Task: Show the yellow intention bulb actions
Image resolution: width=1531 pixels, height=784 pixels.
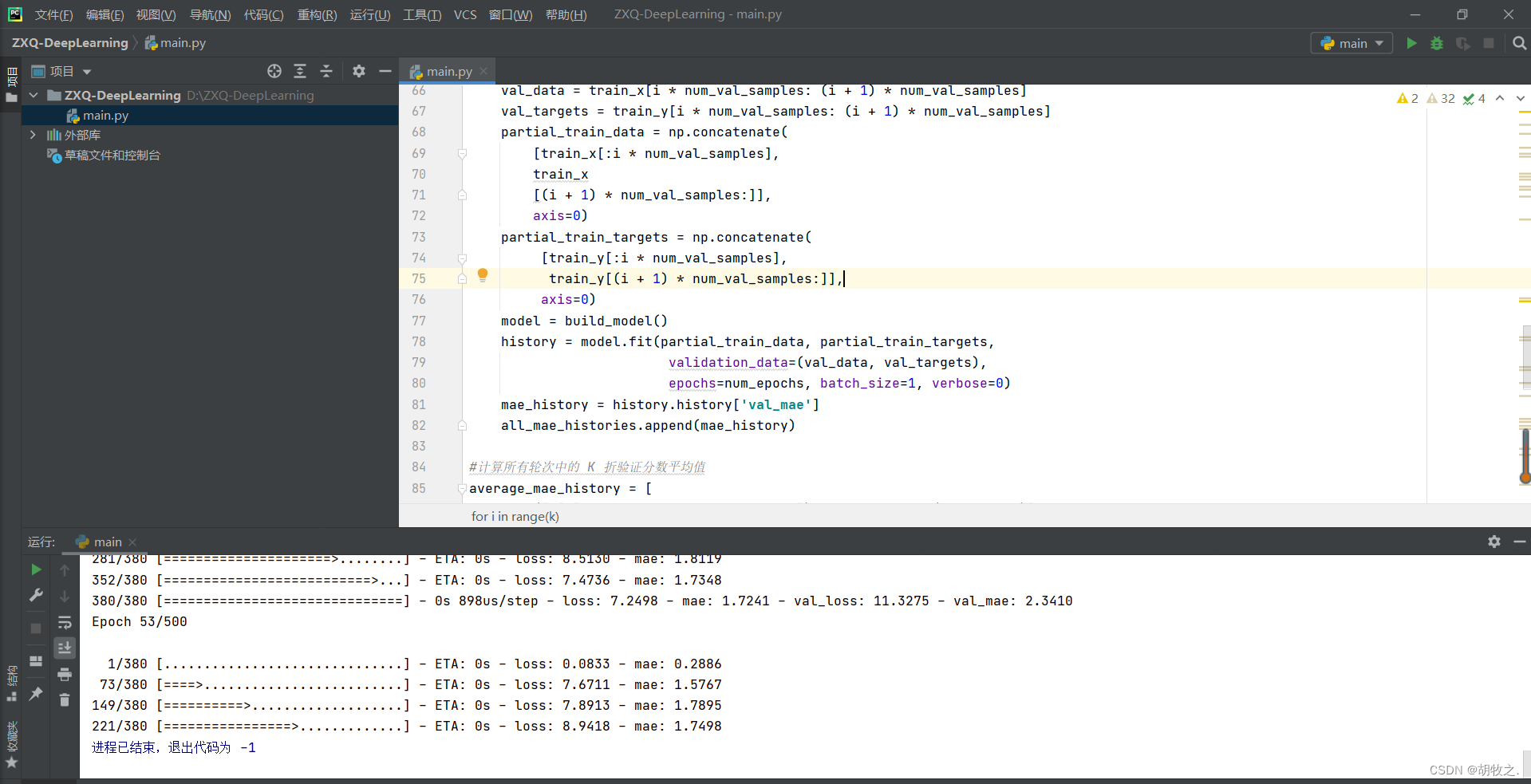Action: (x=483, y=275)
